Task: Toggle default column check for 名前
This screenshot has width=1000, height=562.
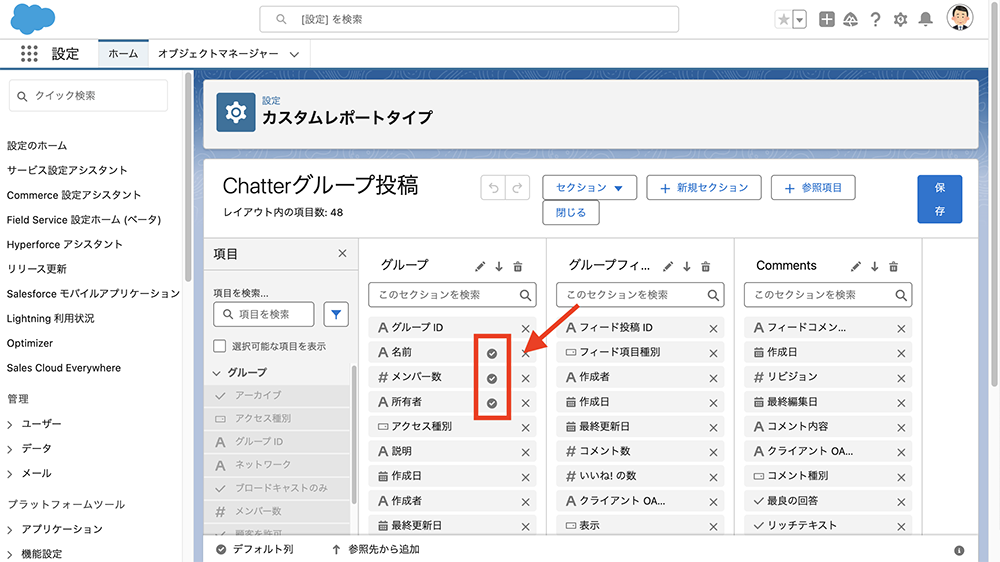Action: coord(491,353)
